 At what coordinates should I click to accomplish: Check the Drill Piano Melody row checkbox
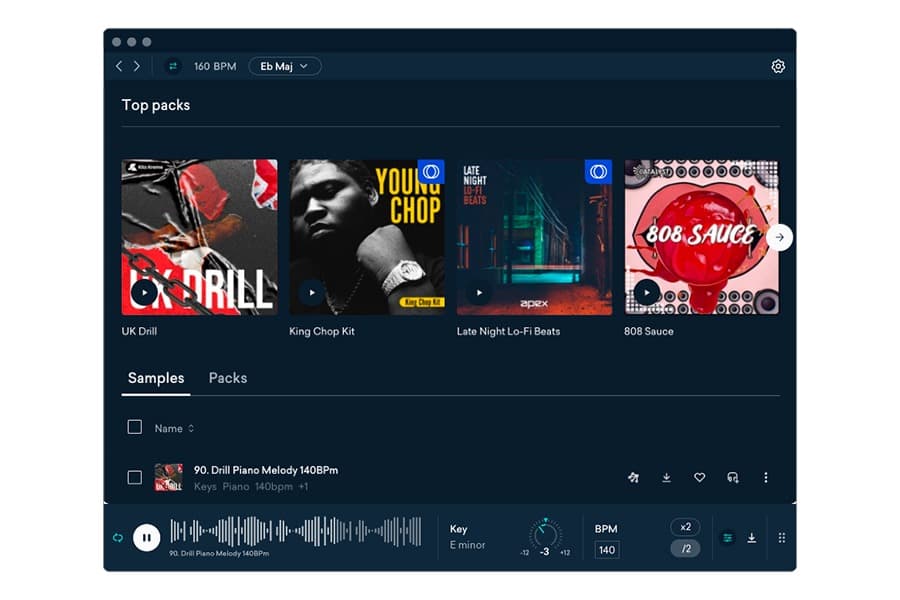[135, 478]
